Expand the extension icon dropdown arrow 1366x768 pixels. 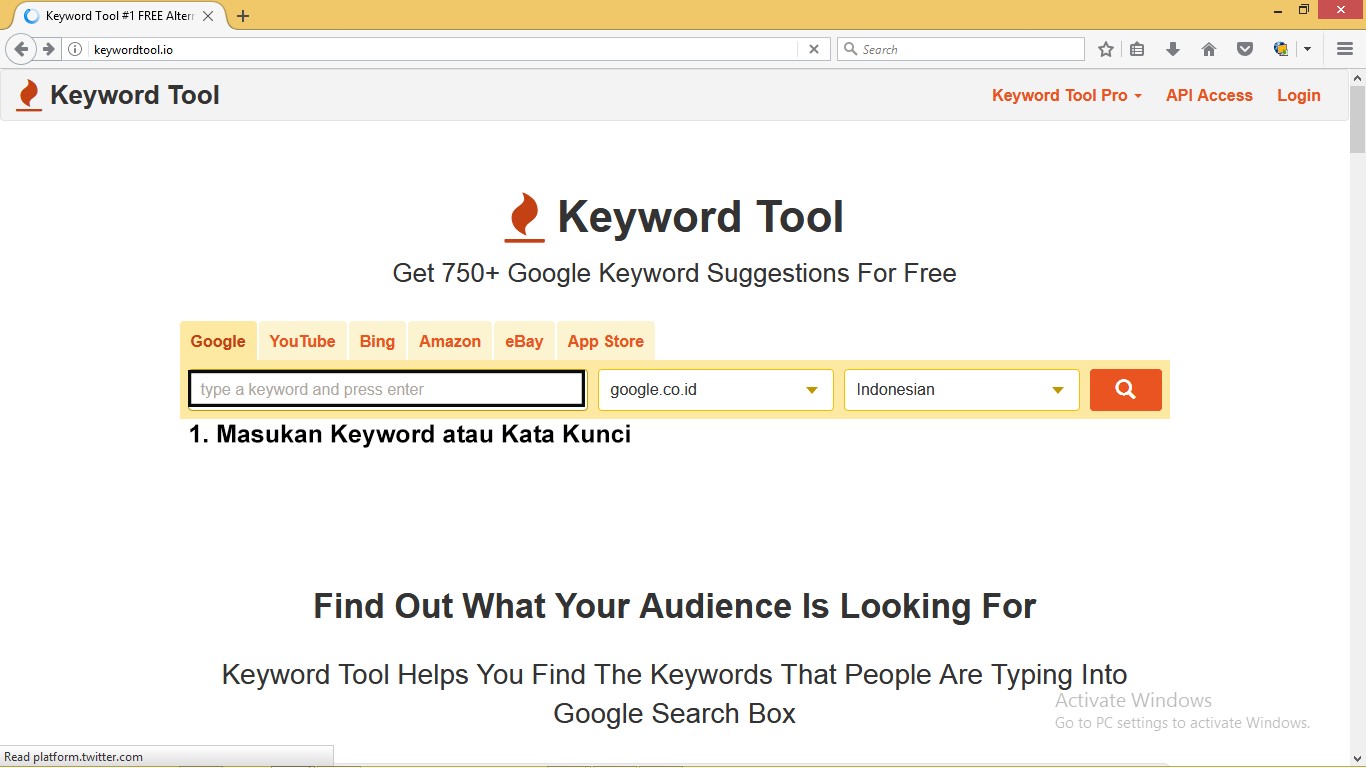tap(1307, 49)
